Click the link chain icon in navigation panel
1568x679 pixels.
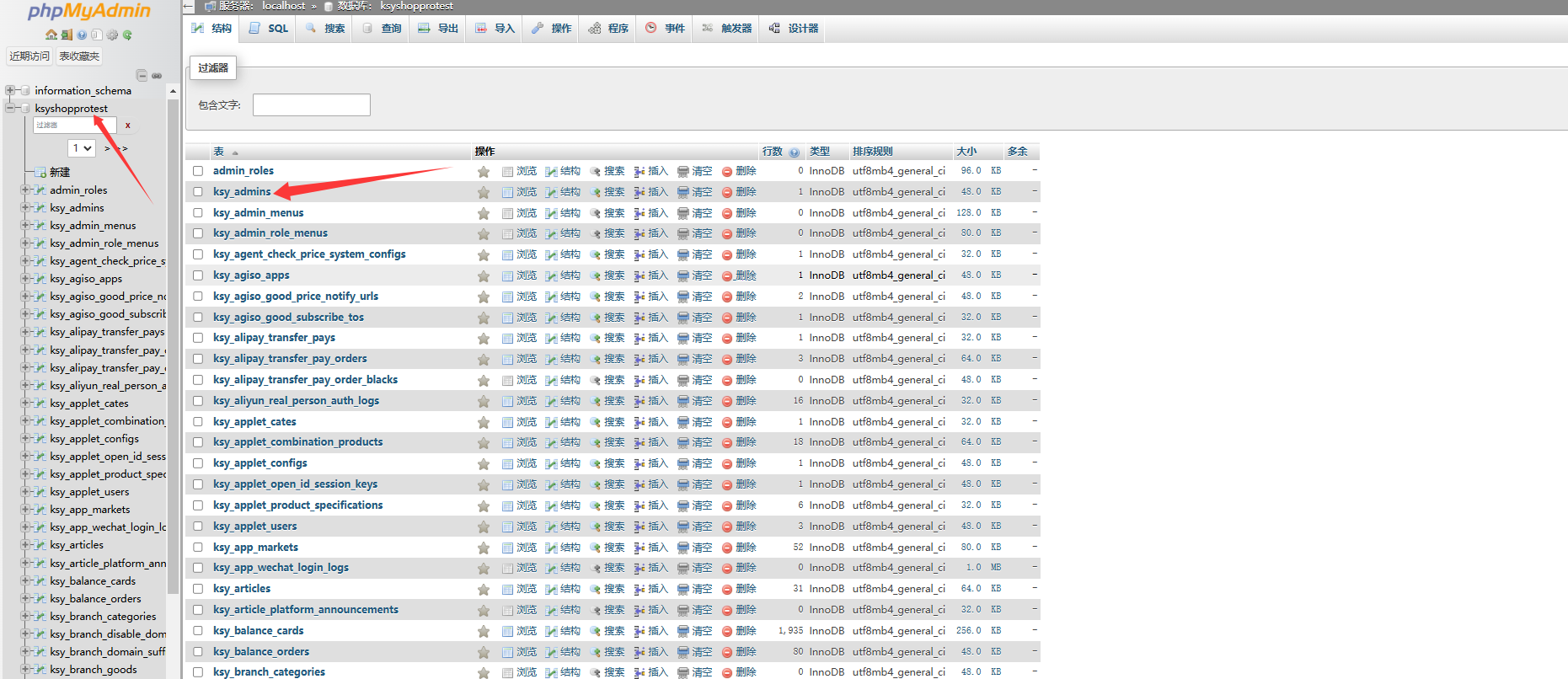[x=157, y=76]
